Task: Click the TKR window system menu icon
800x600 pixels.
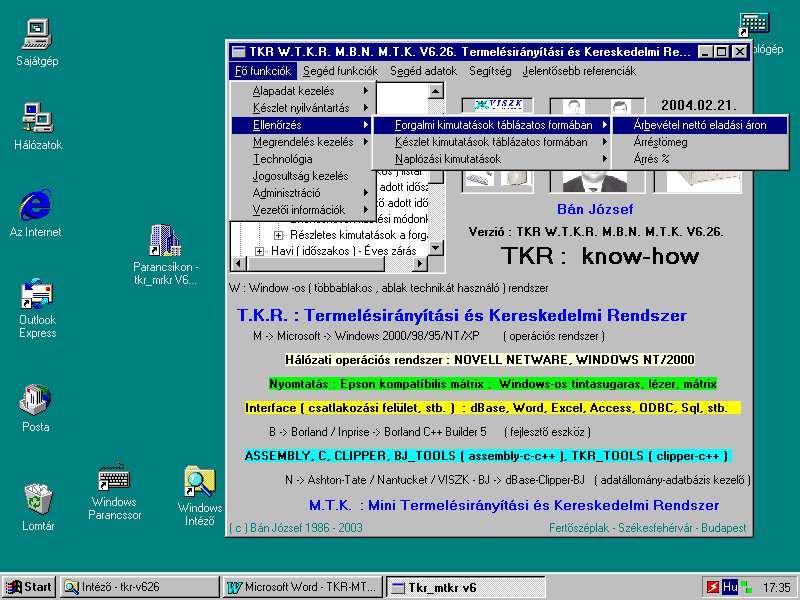Action: tap(238, 52)
